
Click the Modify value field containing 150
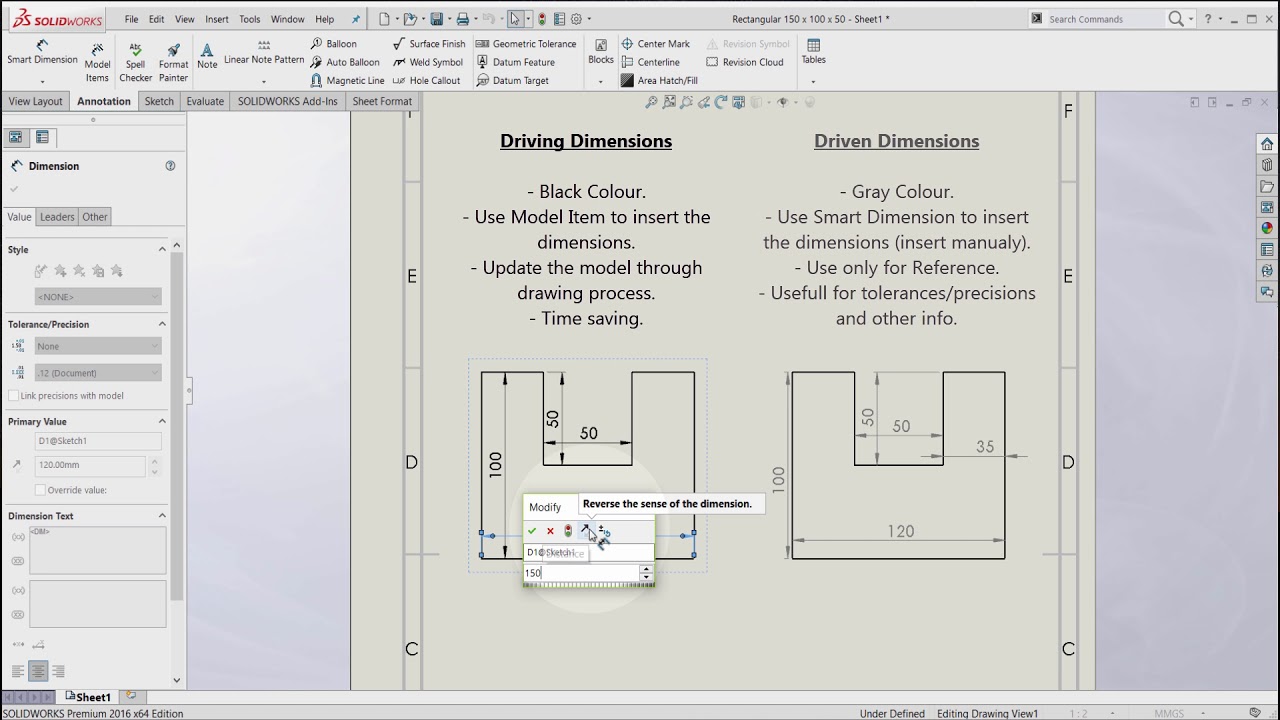(x=582, y=573)
